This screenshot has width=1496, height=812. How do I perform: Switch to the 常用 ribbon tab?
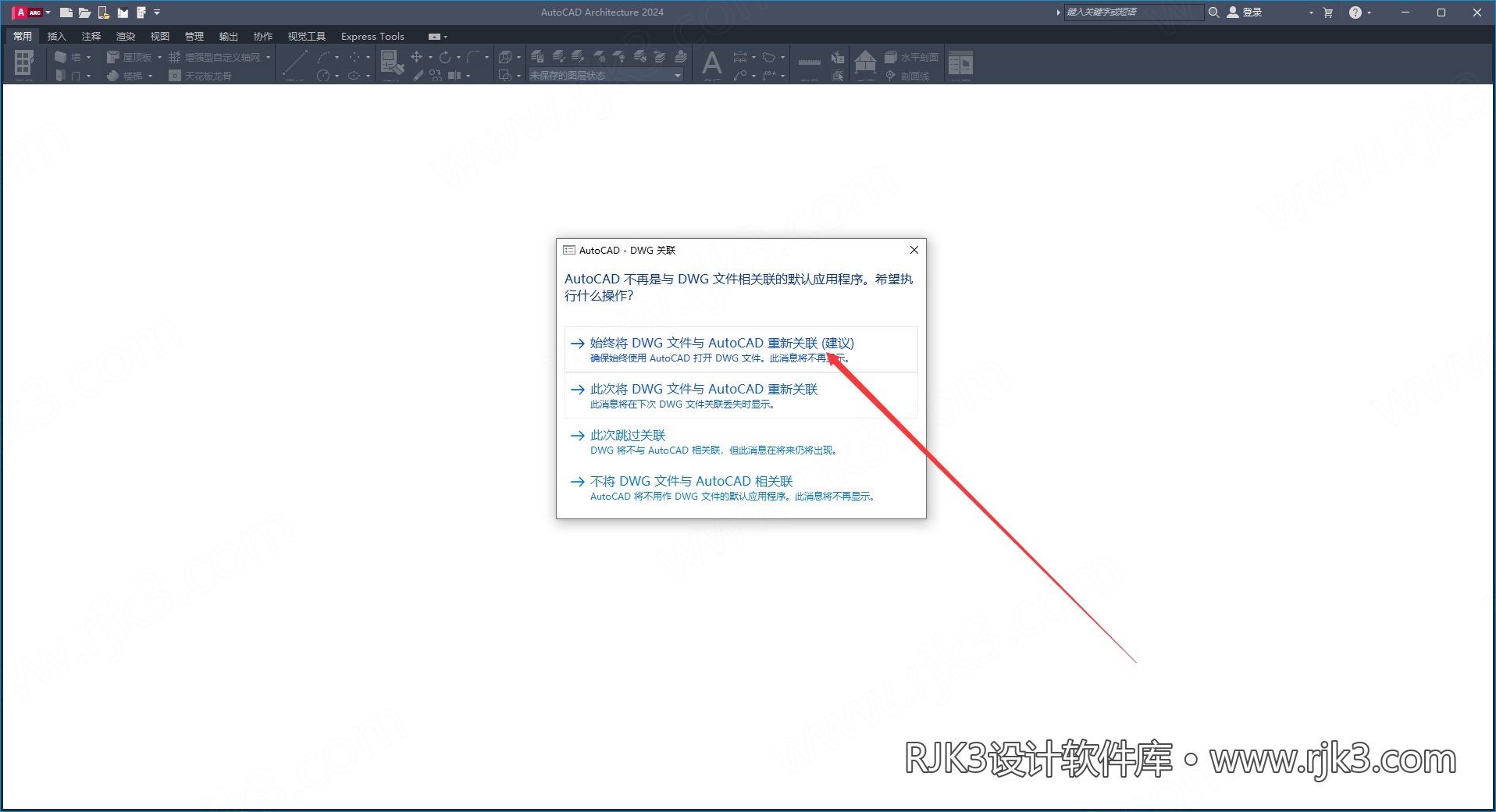coord(23,36)
